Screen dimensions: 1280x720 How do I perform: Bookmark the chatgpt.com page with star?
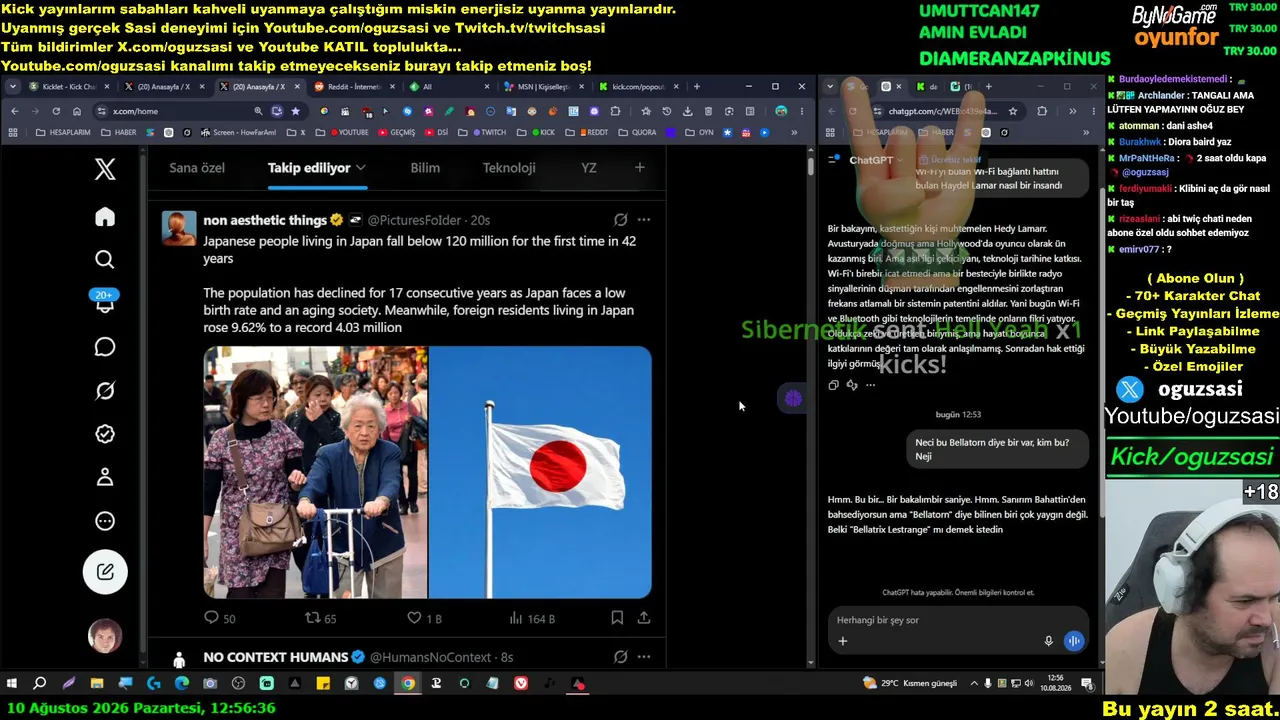(x=1013, y=111)
